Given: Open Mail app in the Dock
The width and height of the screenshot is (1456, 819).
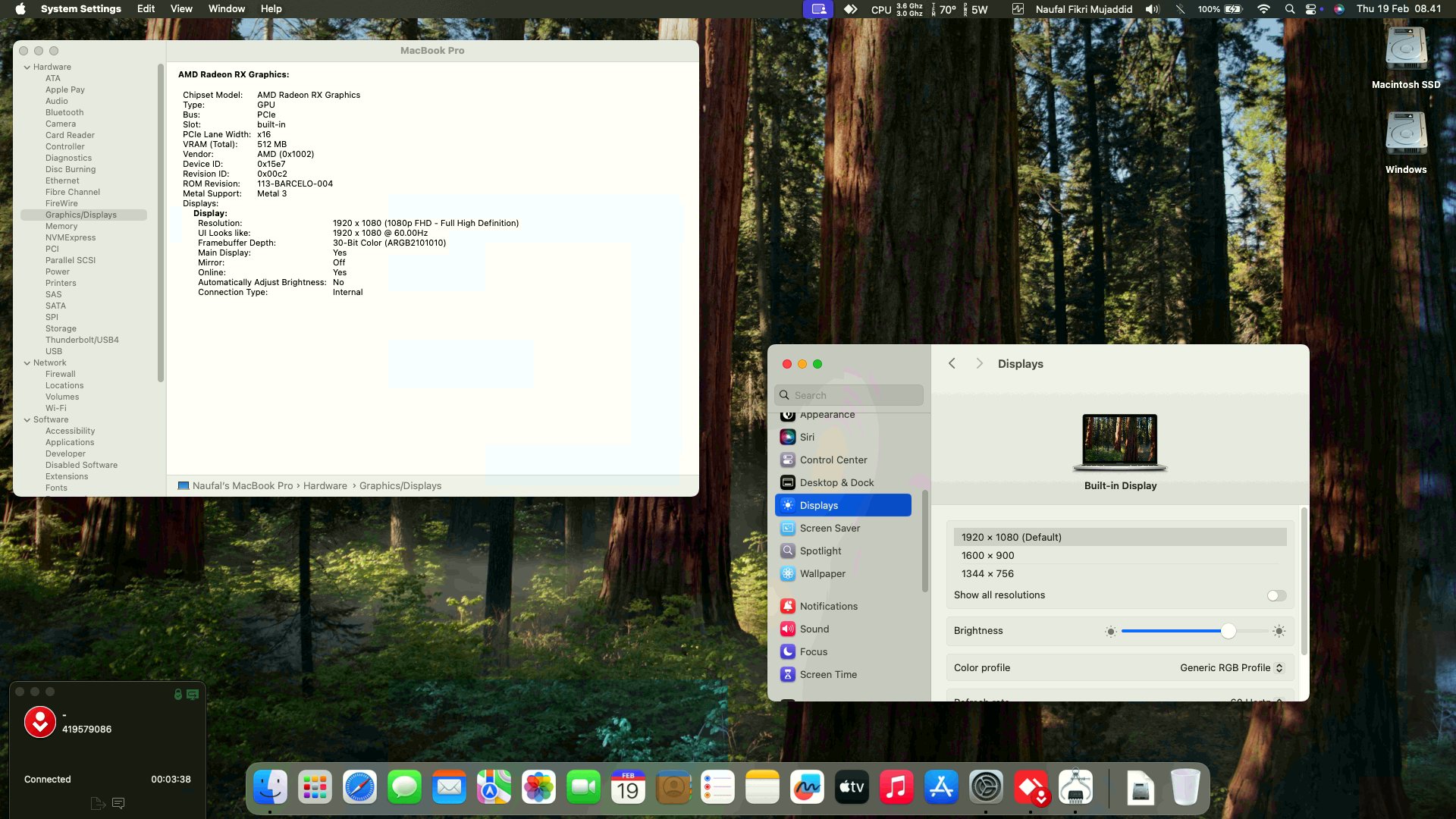Looking at the screenshot, I should pyautogui.click(x=449, y=788).
